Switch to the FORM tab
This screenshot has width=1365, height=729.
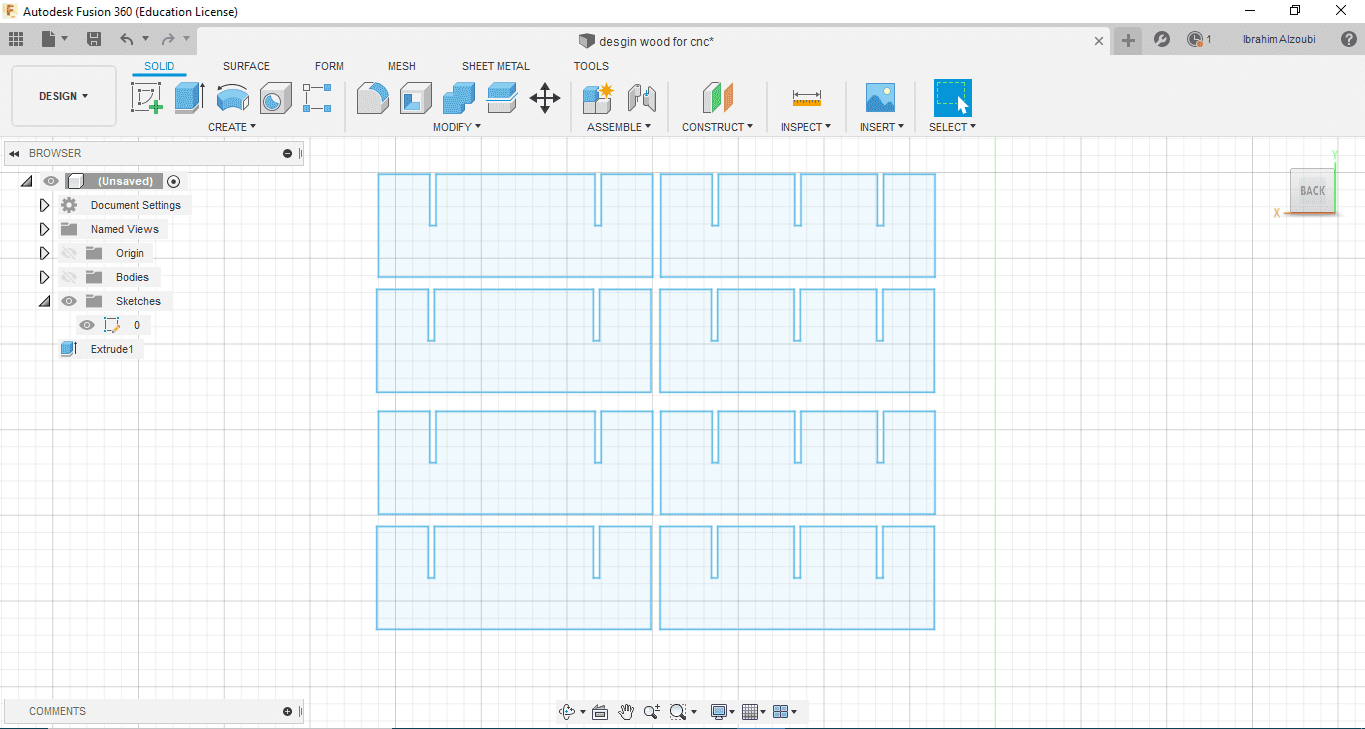point(329,66)
